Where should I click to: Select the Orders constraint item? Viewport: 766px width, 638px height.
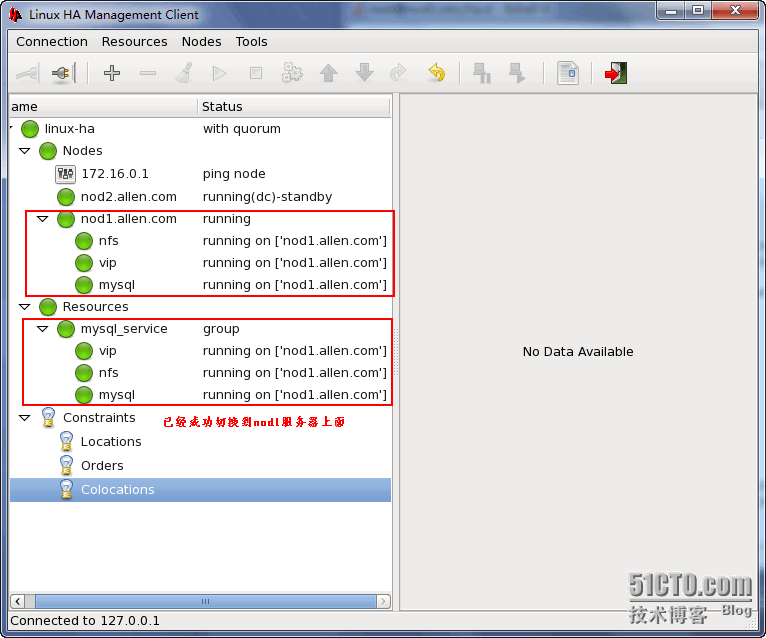(200, 466)
